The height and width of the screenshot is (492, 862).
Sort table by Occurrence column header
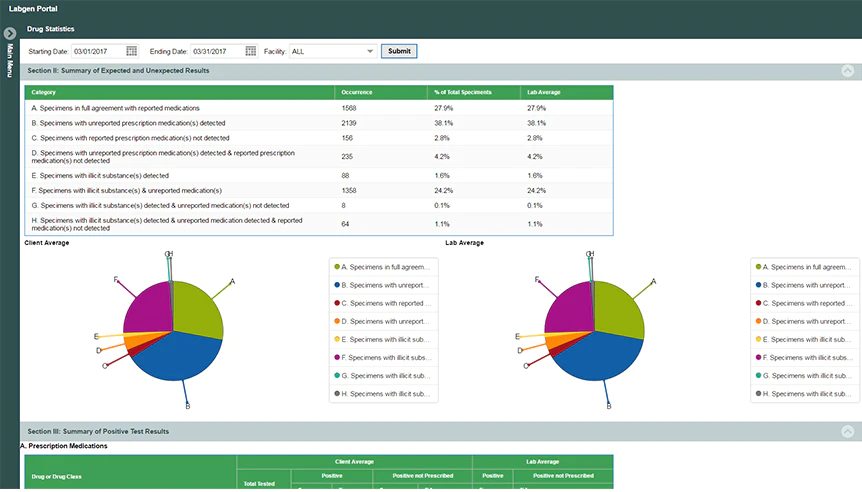(357, 92)
